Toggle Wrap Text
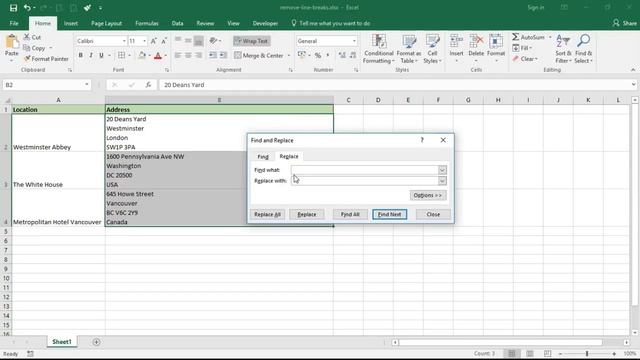Screen dimensions: 640x360 251,41
